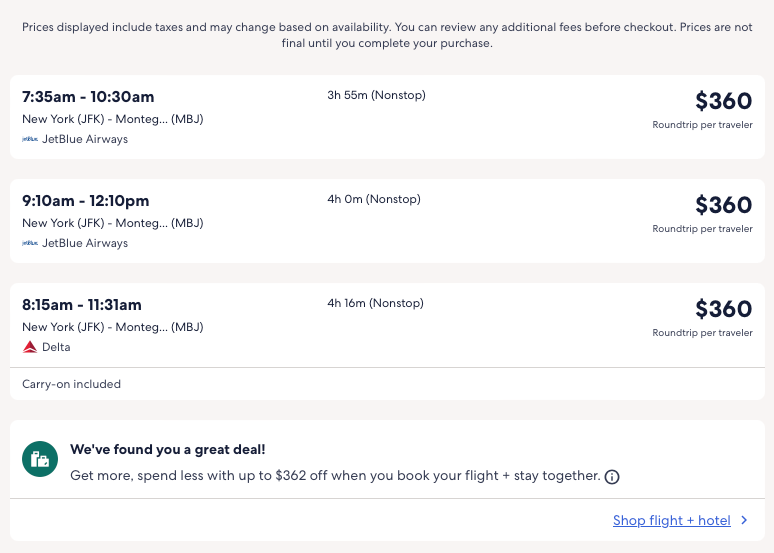Click the 3h 55m (Nonstop) duration text
Viewport: 774px width, 553px height.
pyautogui.click(x=376, y=95)
